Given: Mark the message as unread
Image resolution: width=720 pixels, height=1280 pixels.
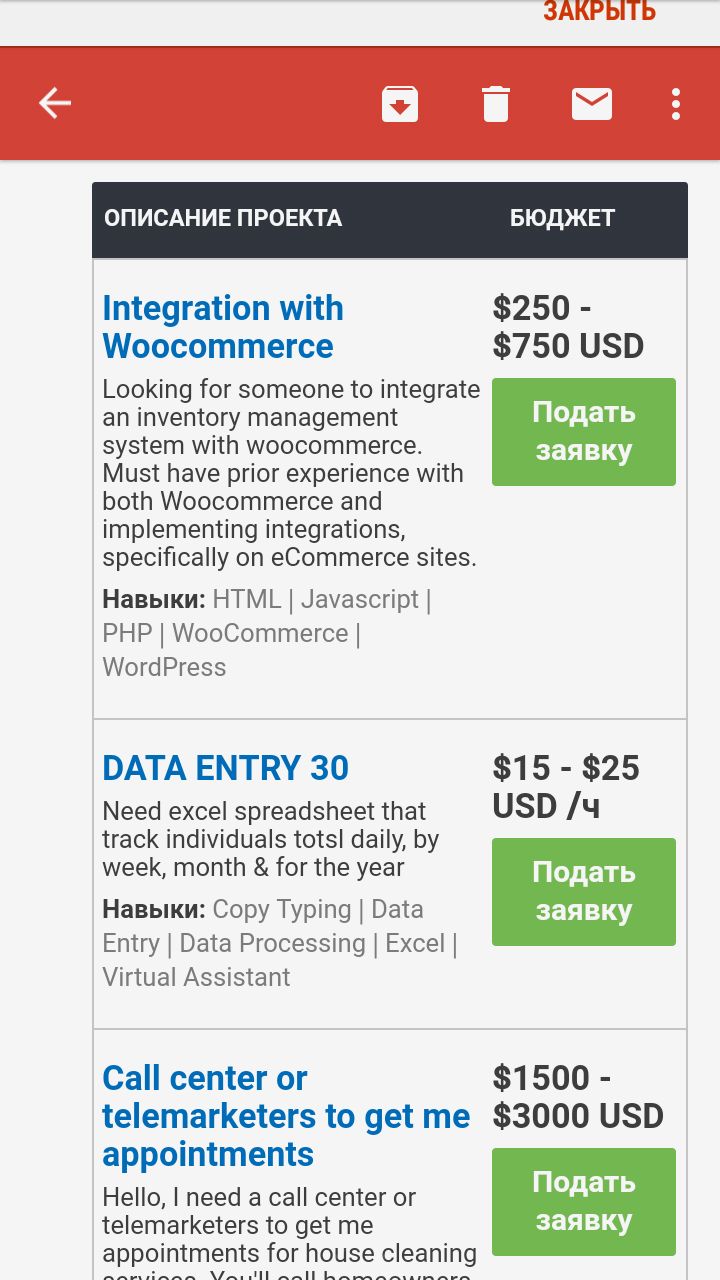Looking at the screenshot, I should click(x=592, y=104).
